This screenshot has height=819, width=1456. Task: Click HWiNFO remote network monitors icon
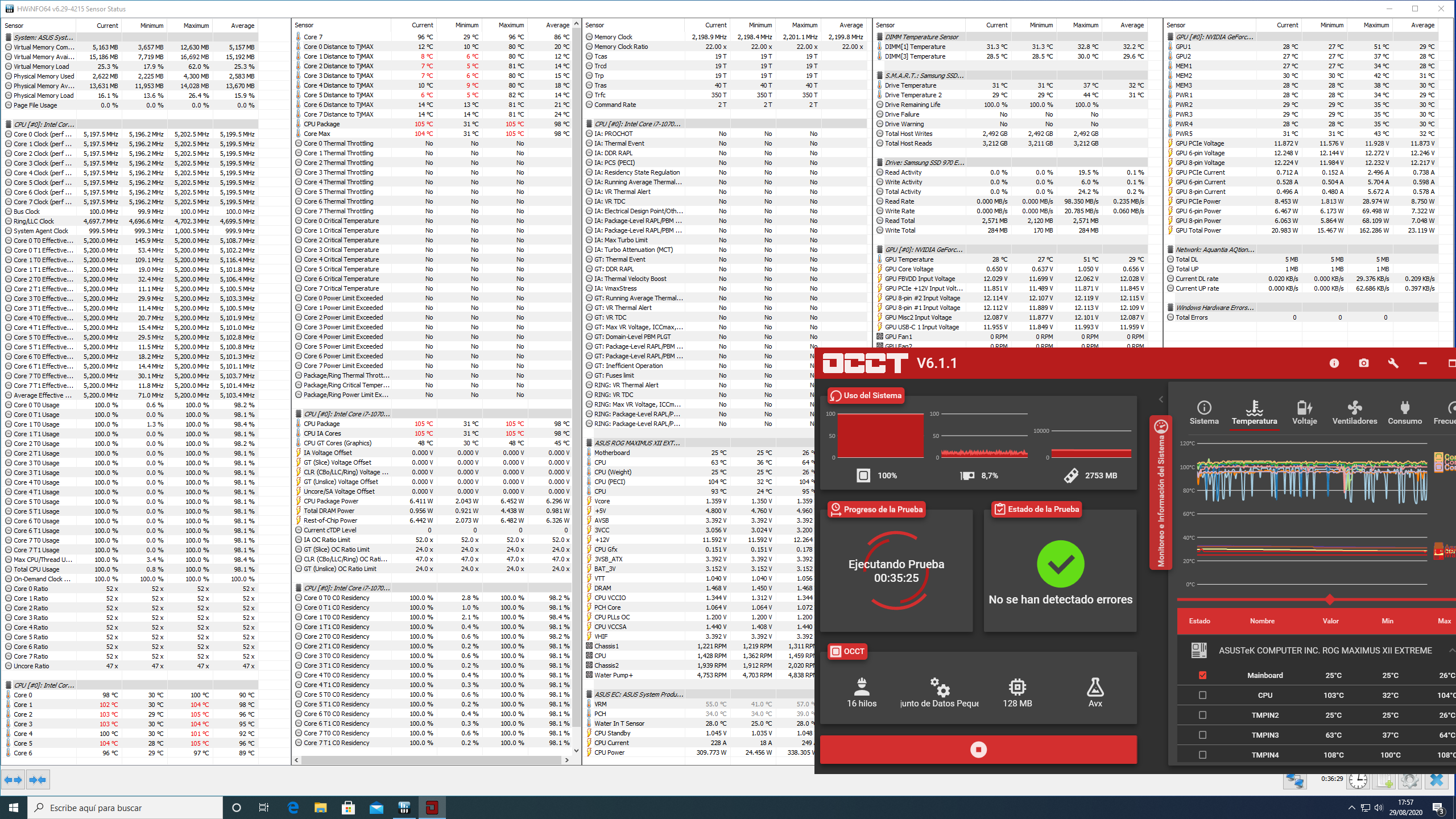[x=1295, y=780]
